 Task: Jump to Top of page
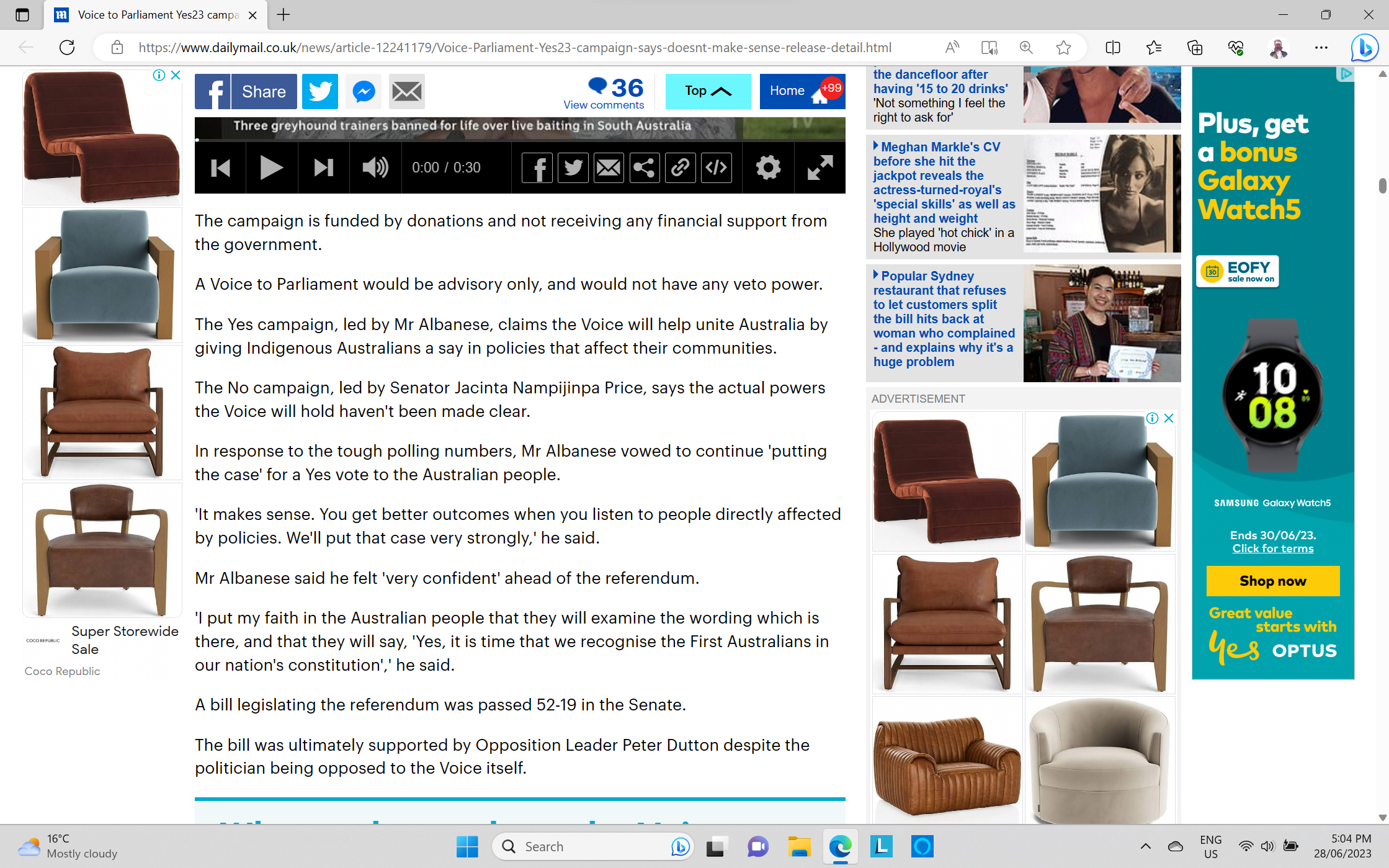pos(708,91)
